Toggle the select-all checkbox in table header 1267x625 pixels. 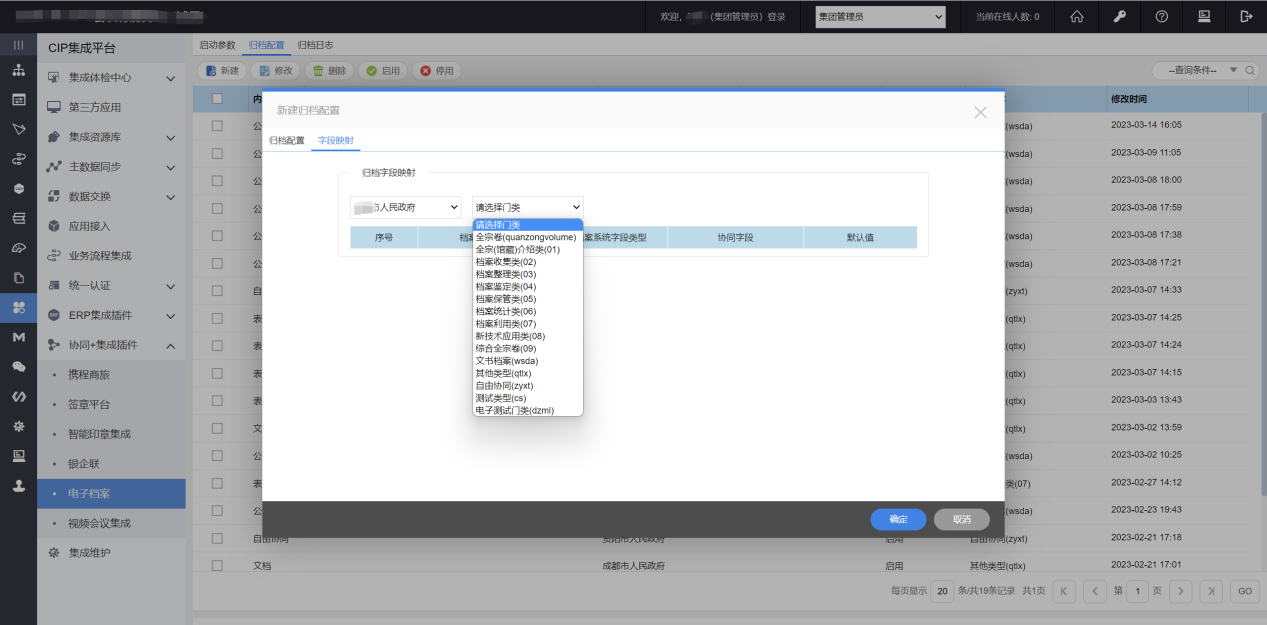point(217,99)
